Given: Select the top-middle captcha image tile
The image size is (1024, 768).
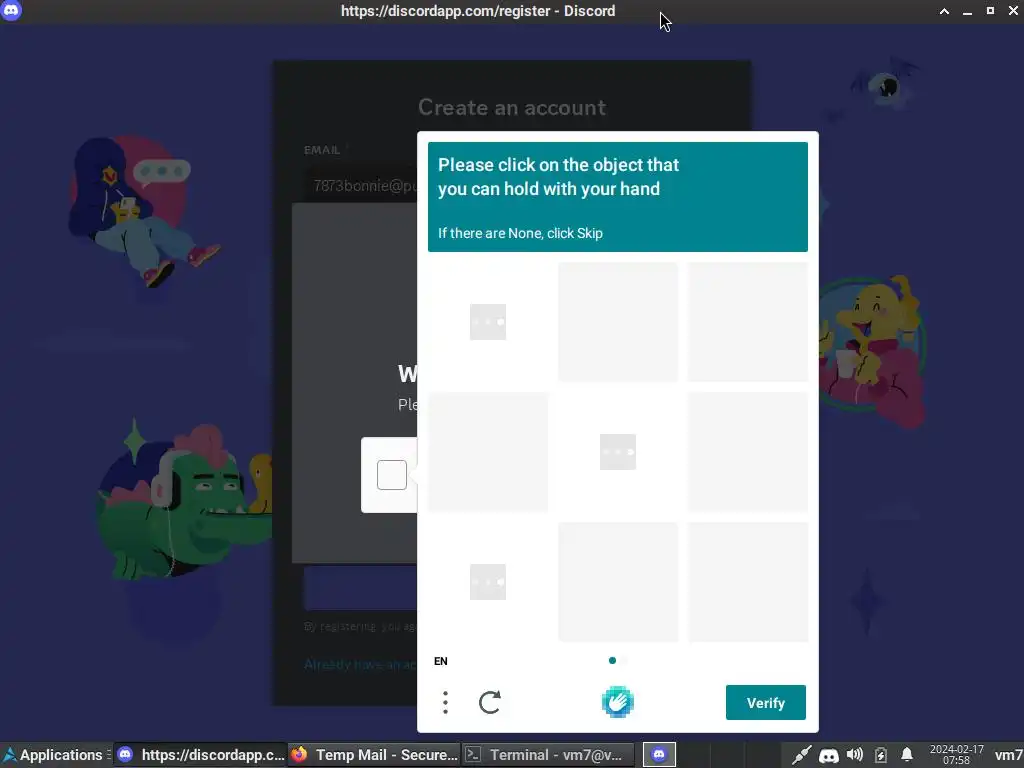Looking at the screenshot, I should tap(618, 322).
